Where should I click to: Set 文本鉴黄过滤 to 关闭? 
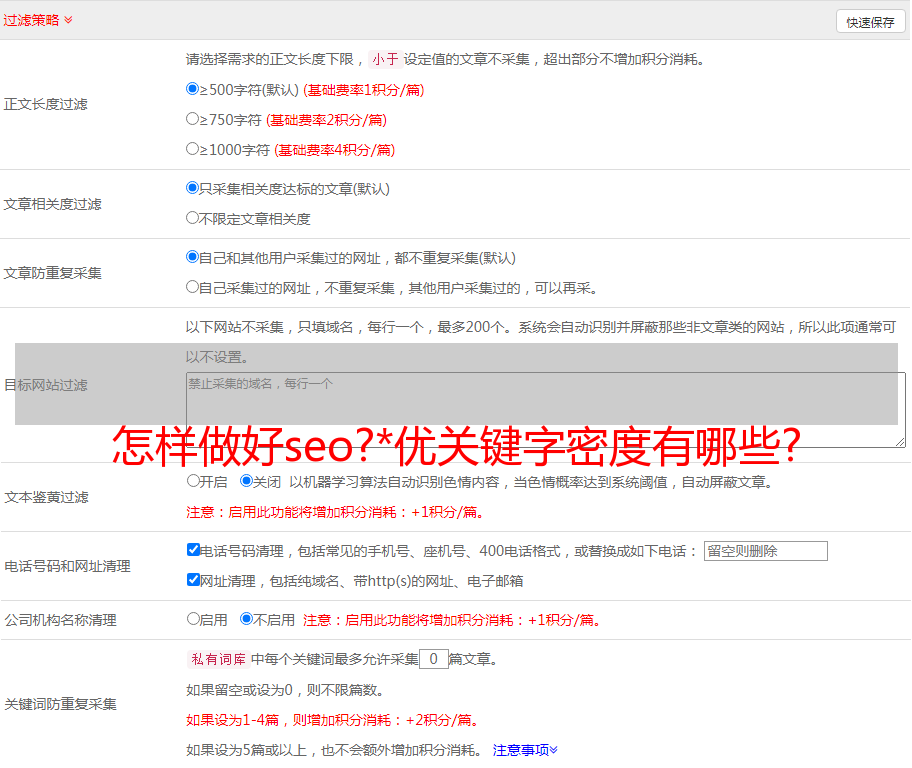247,481
